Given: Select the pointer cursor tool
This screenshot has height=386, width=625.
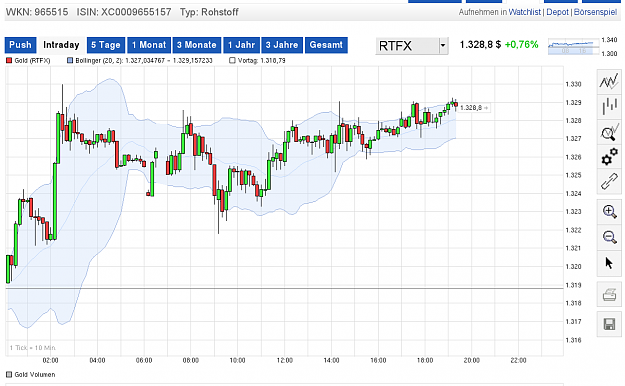Looking at the screenshot, I should pos(609,263).
